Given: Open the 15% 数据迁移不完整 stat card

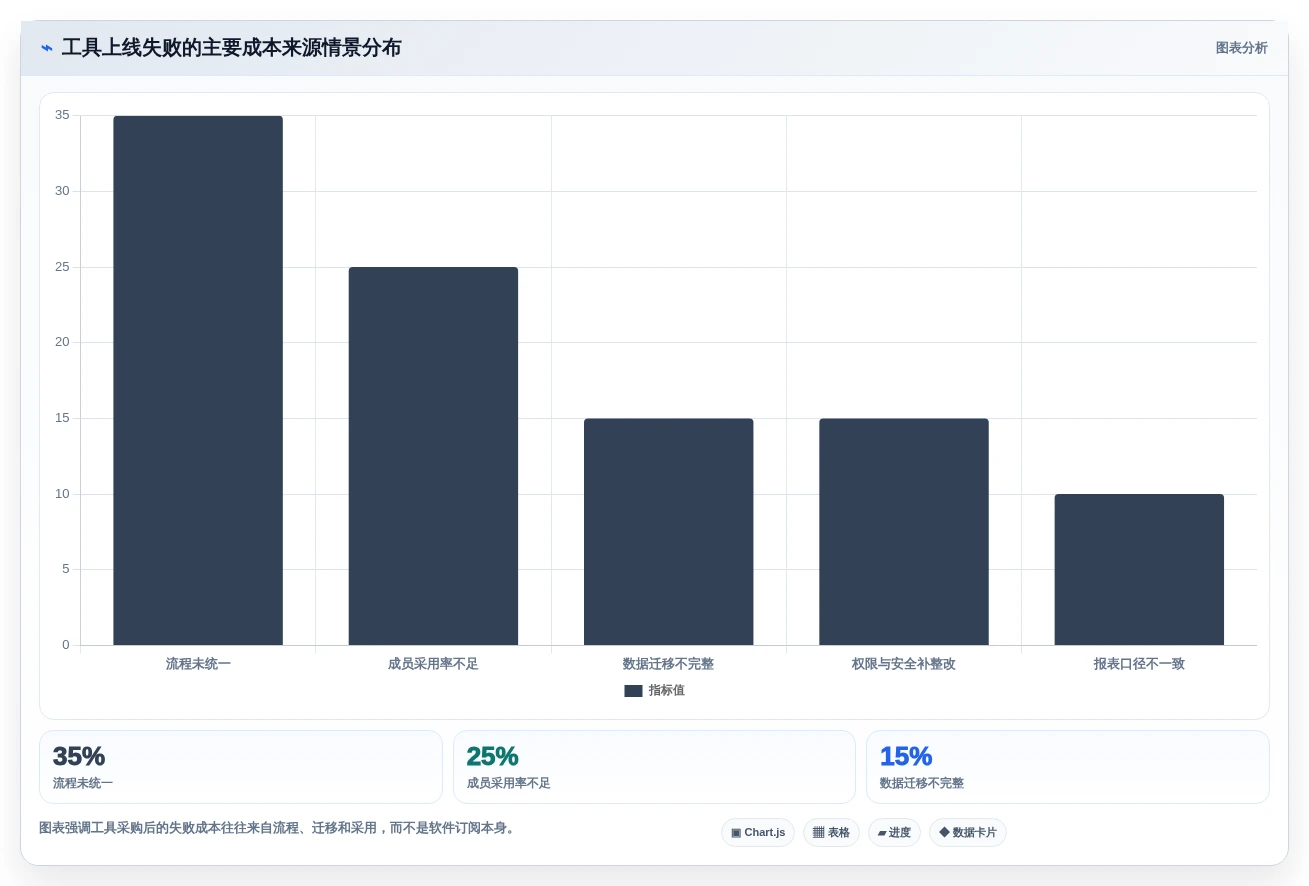Looking at the screenshot, I should coord(1068,767).
